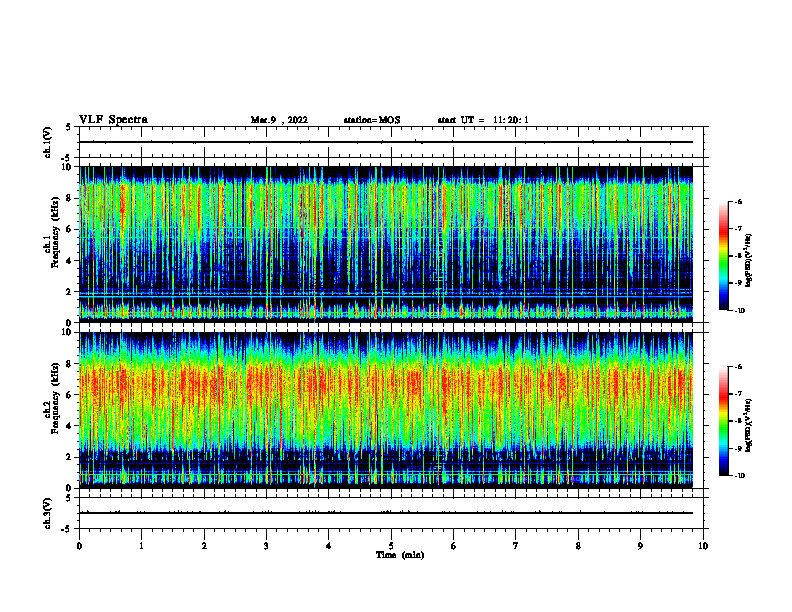
Task: Click the "2" kHz tick on ch.1 frequency axis
Action: point(70,291)
